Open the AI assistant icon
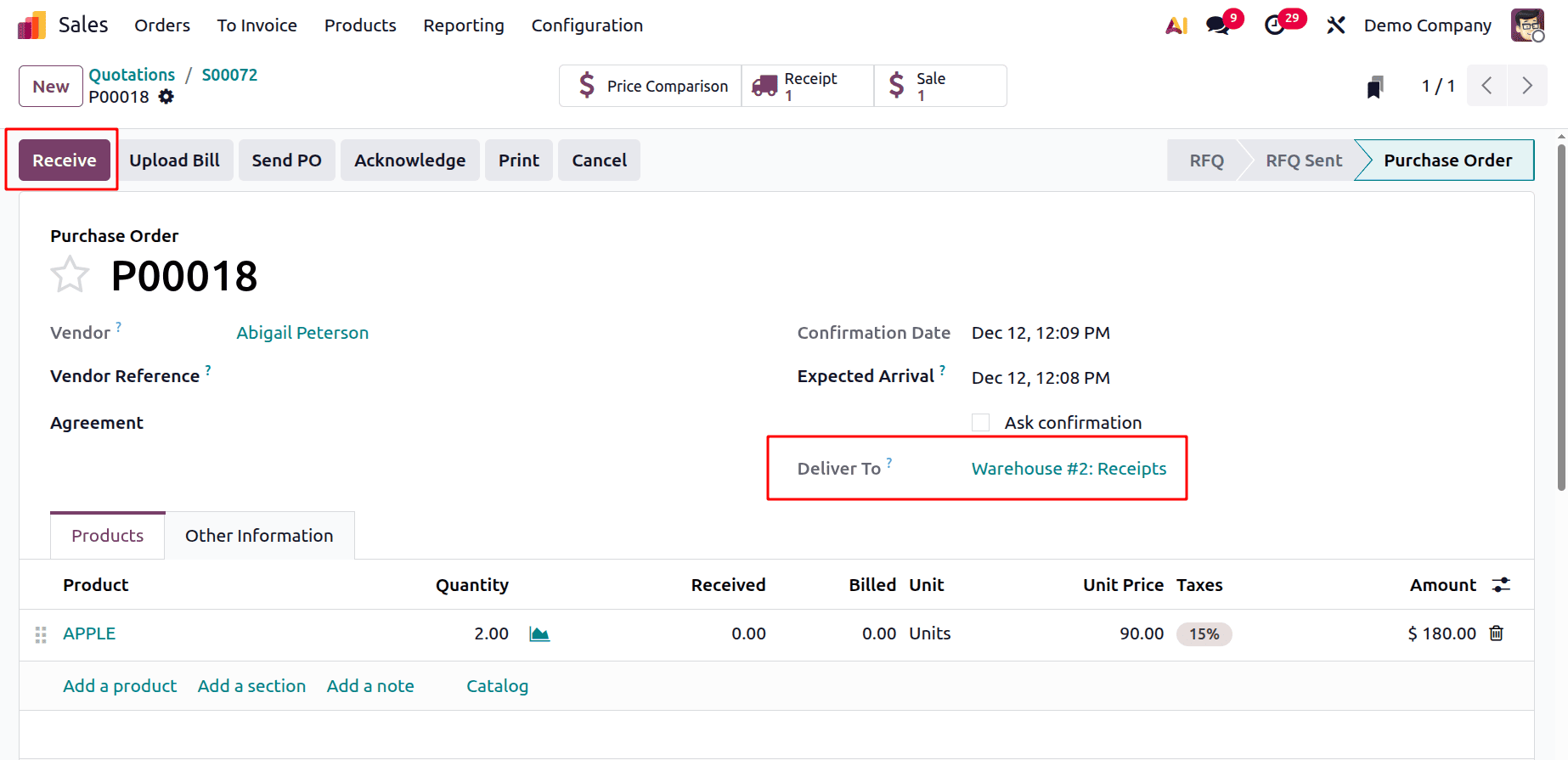This screenshot has height=760, width=1568. point(1176,25)
